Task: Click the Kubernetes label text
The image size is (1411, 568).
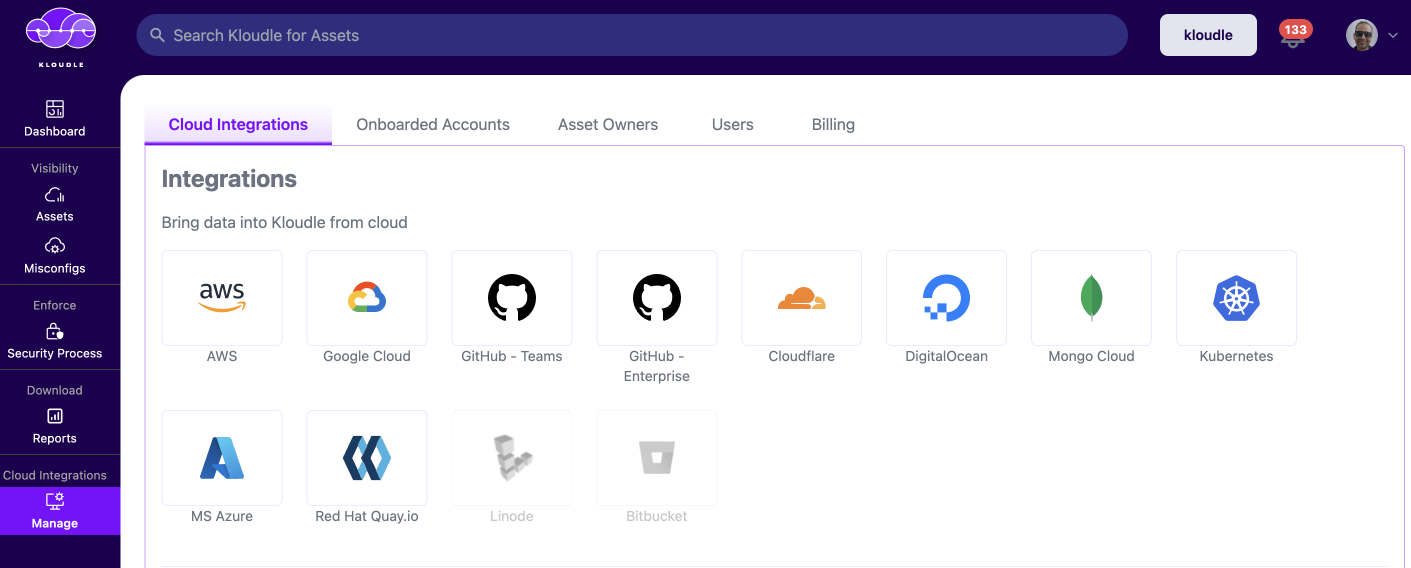Action: 1237,356
